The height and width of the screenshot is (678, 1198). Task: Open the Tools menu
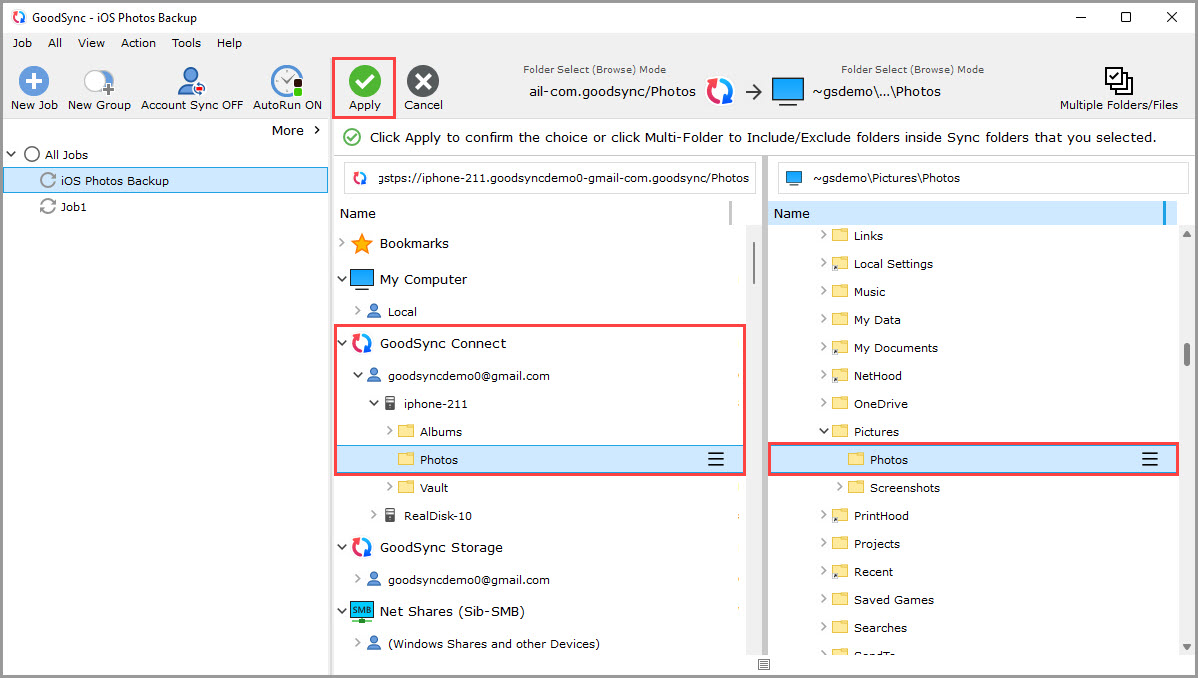186,43
